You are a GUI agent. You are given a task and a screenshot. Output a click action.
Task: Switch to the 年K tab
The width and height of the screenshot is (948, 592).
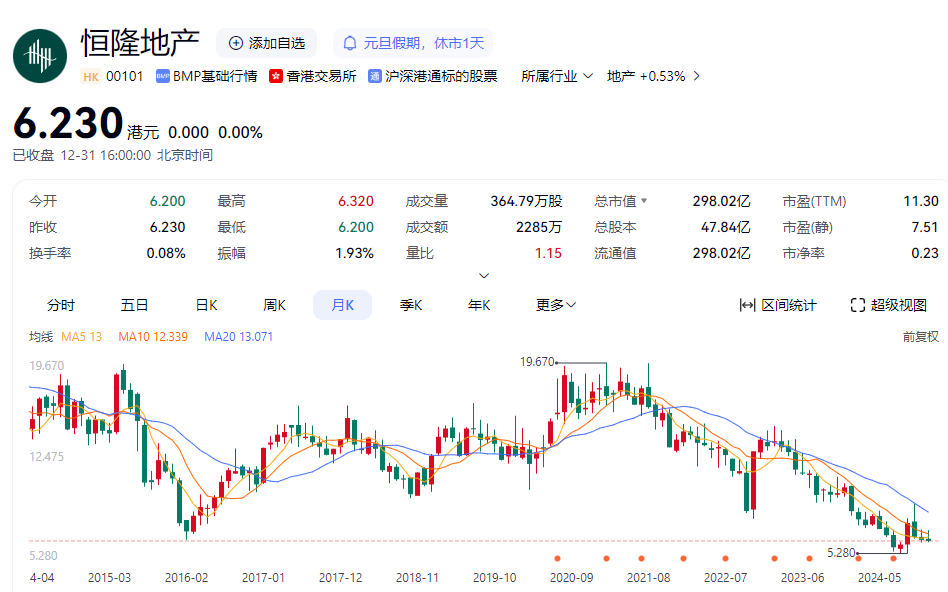pos(479,305)
